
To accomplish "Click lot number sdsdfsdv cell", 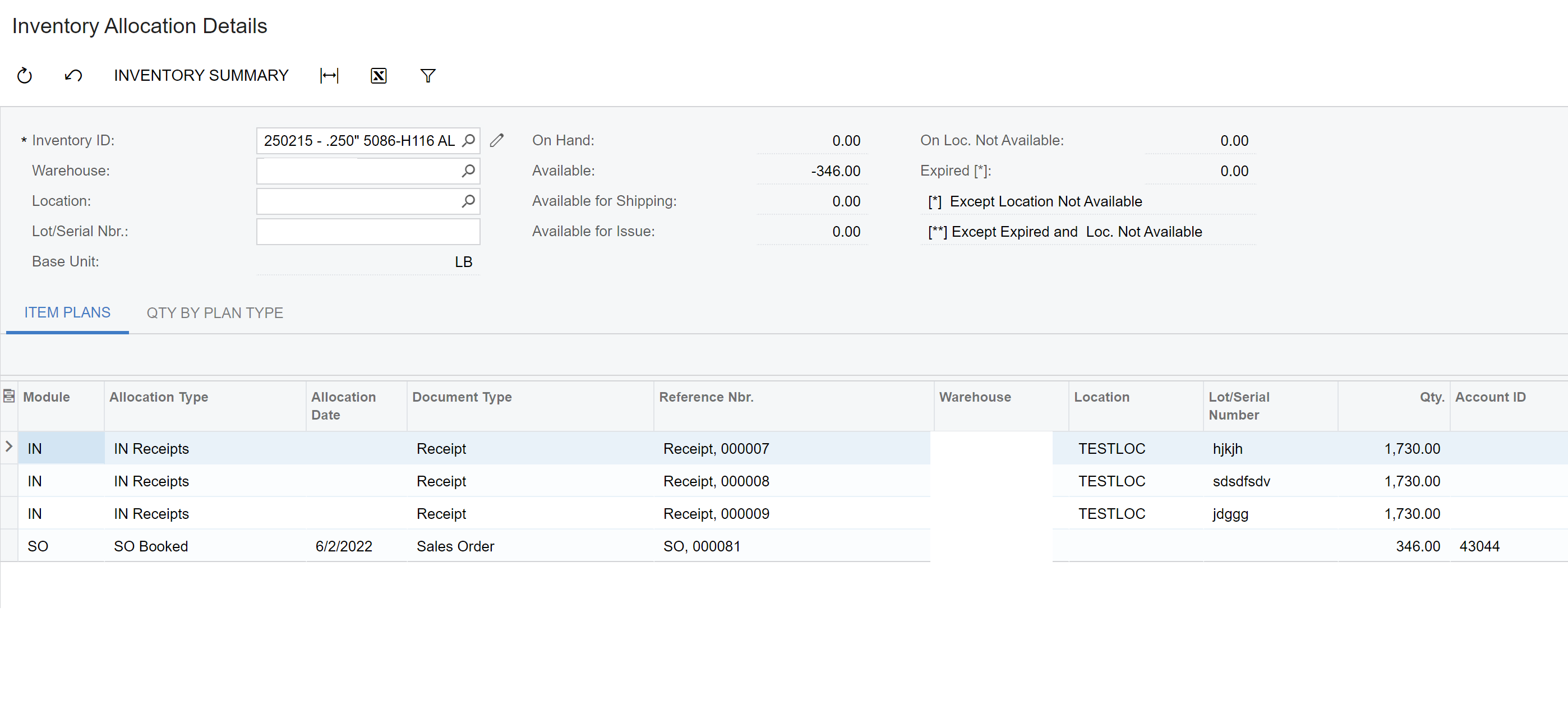I will pyautogui.click(x=1270, y=482).
